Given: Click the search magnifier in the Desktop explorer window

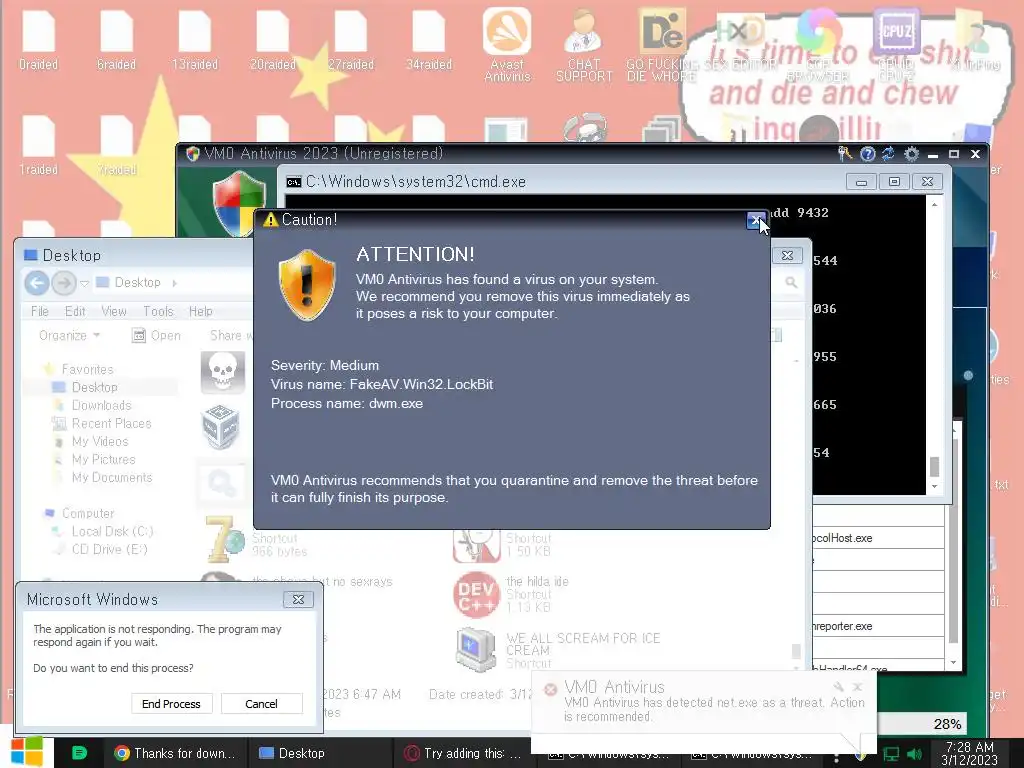Looking at the screenshot, I should 791,282.
